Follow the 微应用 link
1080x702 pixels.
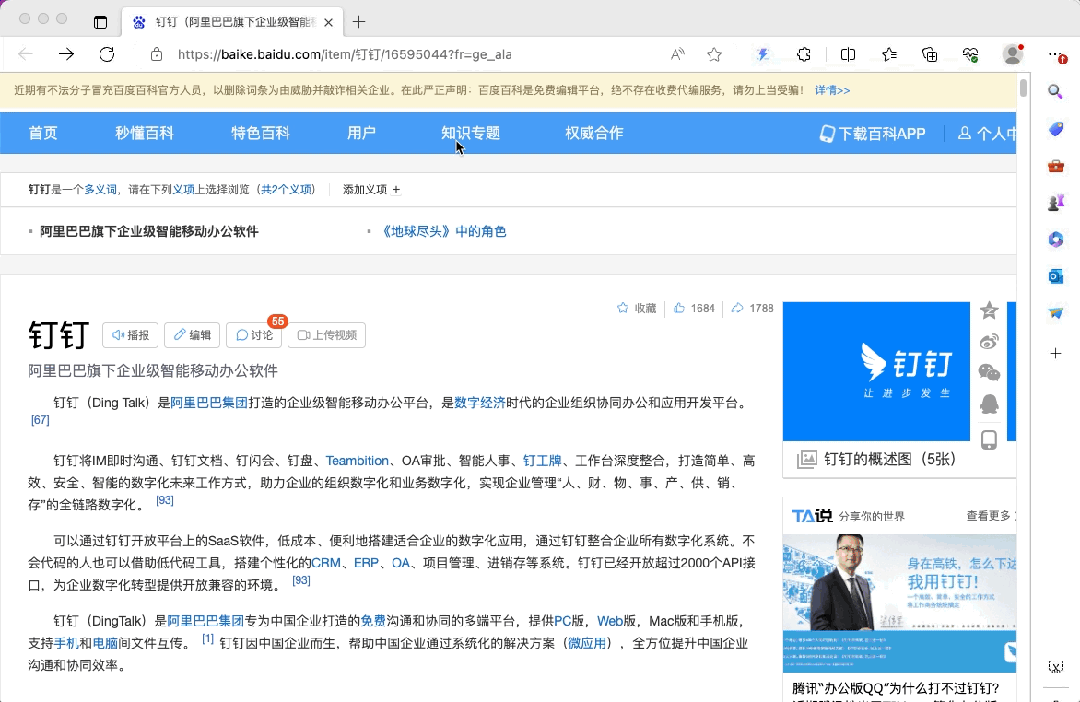[x=587, y=643]
